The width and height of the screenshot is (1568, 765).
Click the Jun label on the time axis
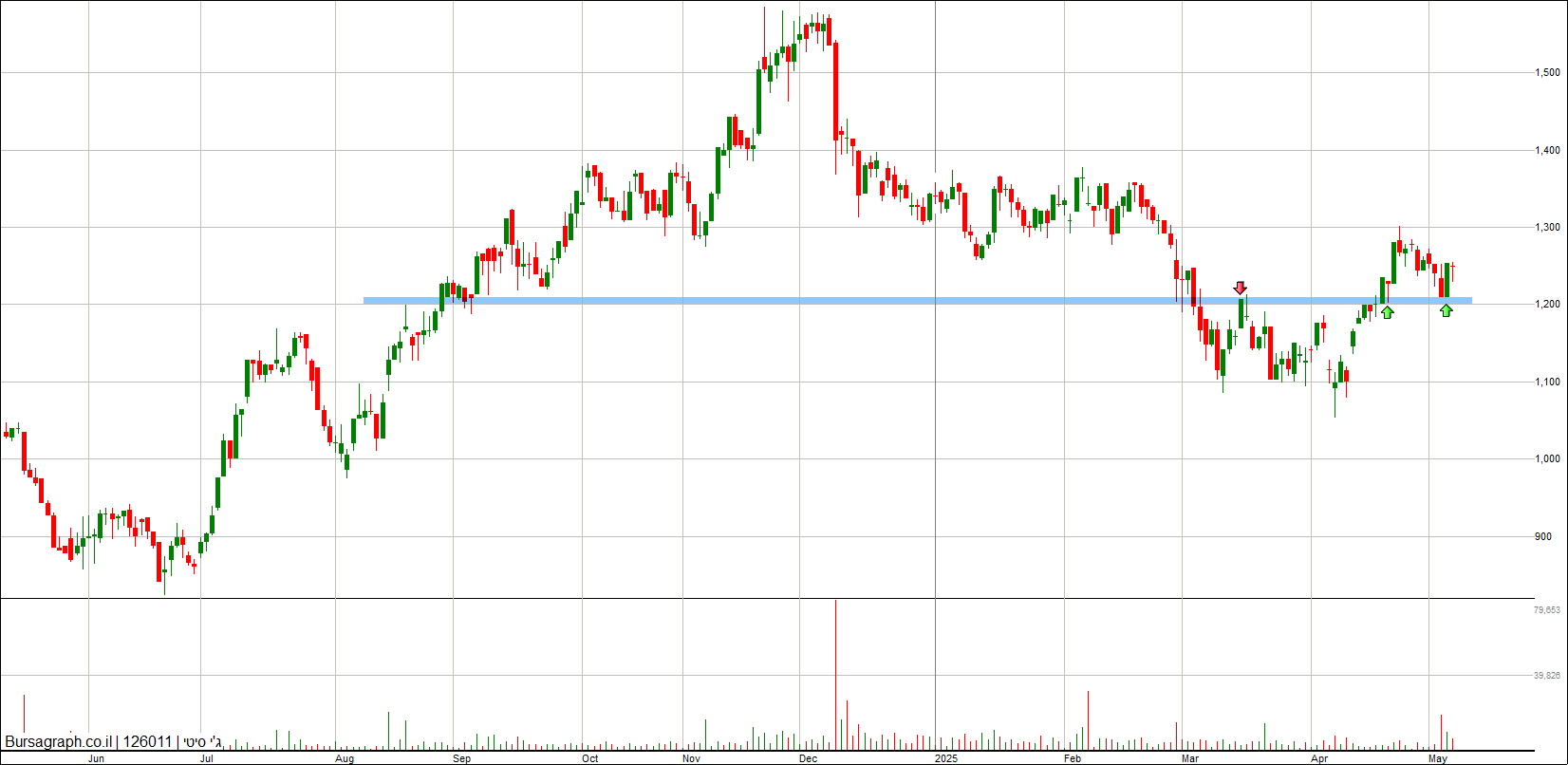tap(96, 759)
